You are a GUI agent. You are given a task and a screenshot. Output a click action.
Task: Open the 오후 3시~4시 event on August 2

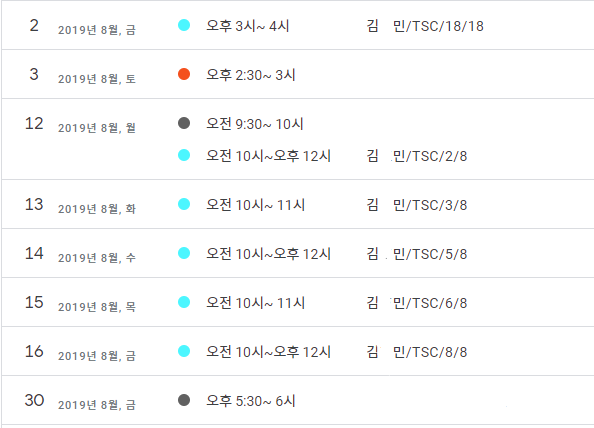pyautogui.click(x=248, y=26)
